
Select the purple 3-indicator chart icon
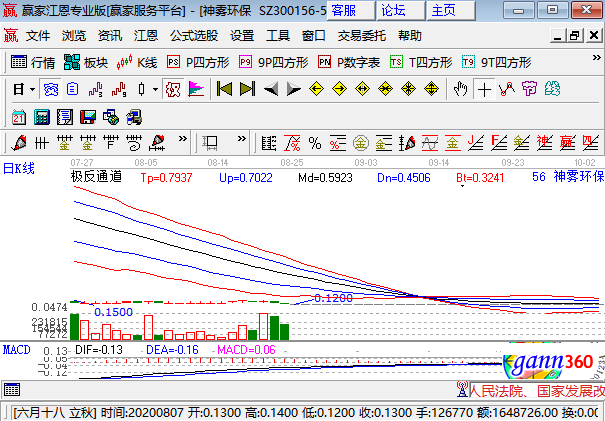click(x=95, y=90)
